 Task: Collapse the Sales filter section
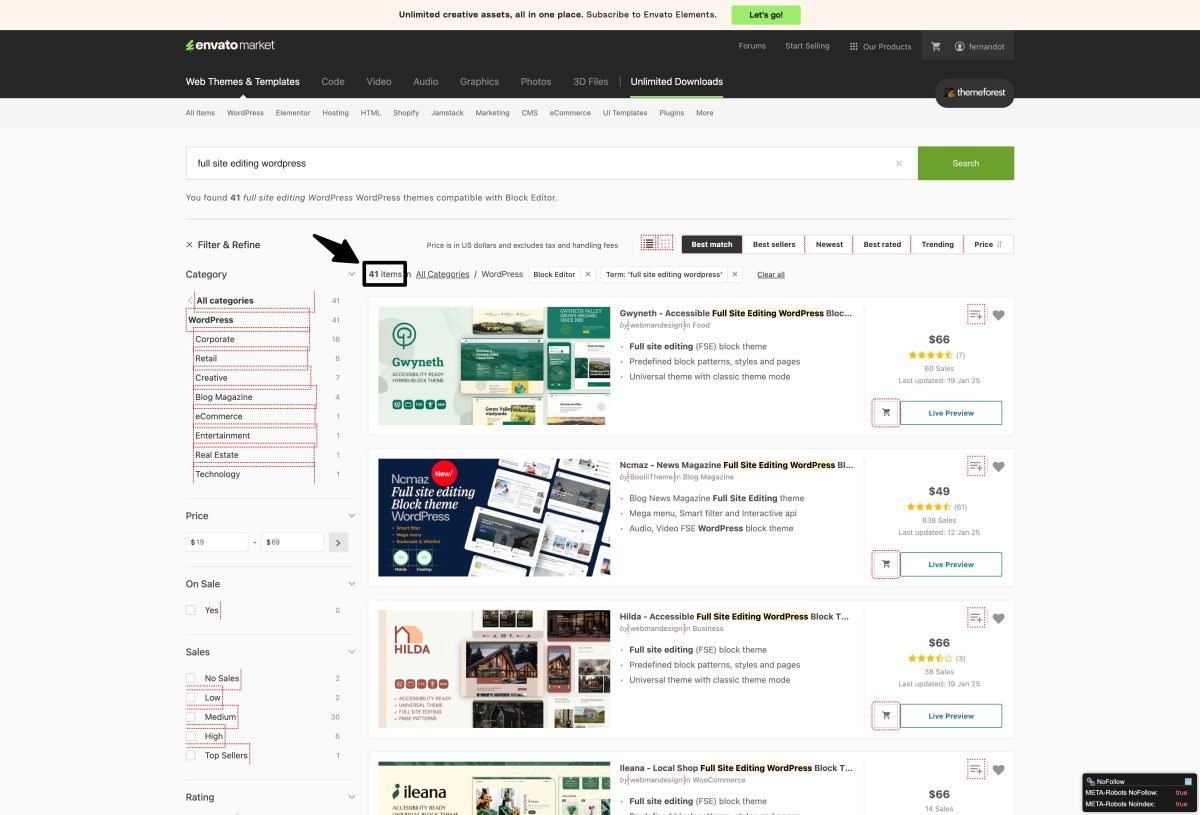[351, 651]
